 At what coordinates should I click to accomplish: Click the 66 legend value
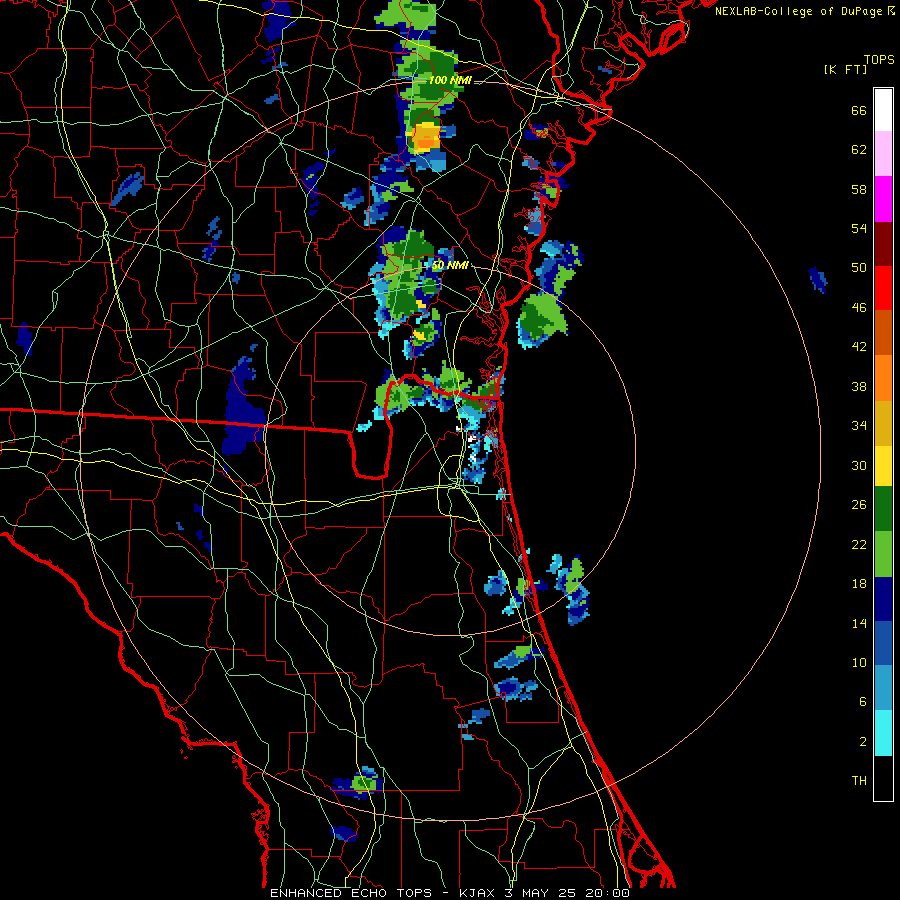[859, 111]
